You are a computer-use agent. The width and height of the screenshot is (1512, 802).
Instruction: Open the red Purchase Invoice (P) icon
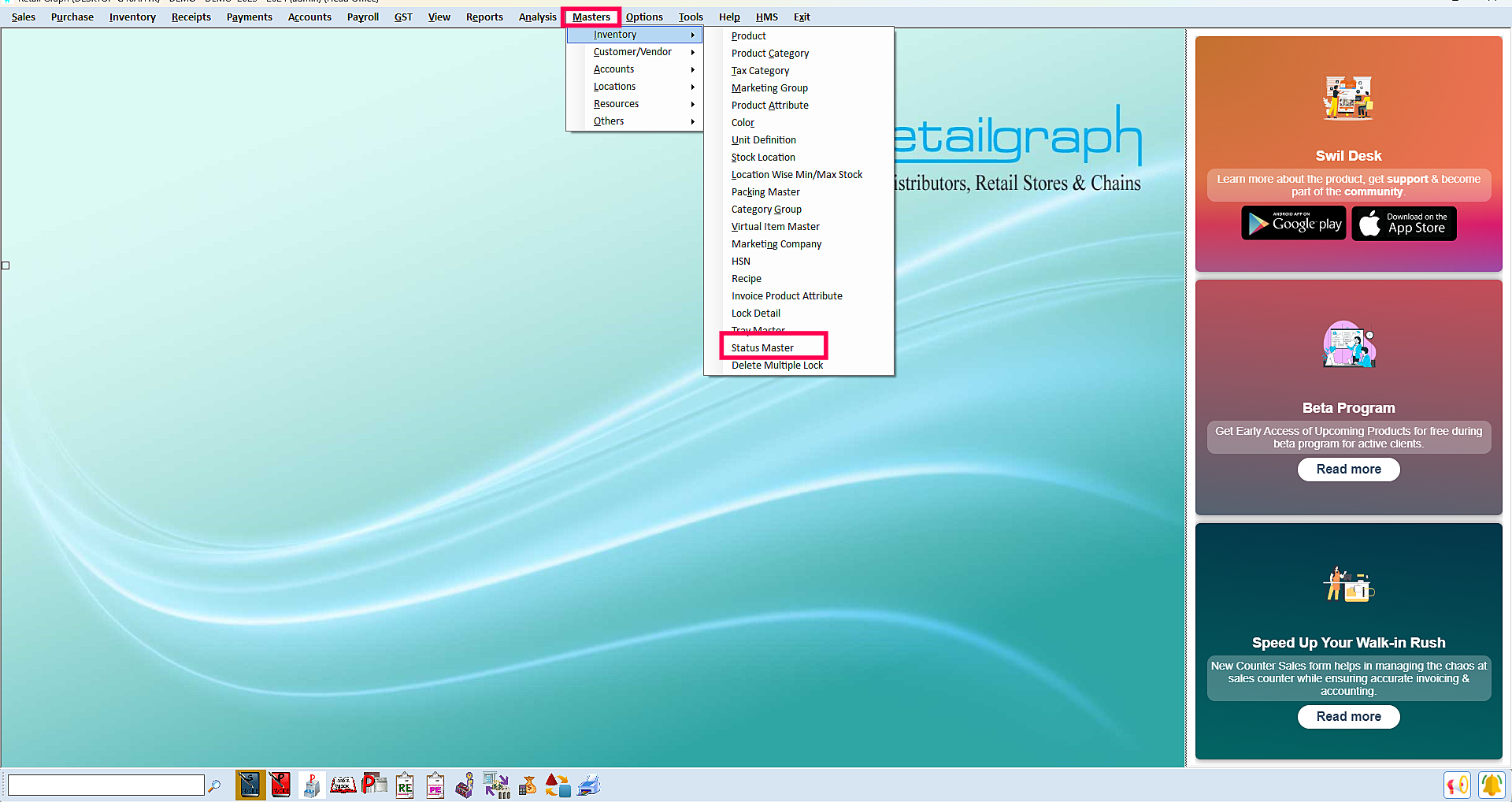tap(280, 785)
